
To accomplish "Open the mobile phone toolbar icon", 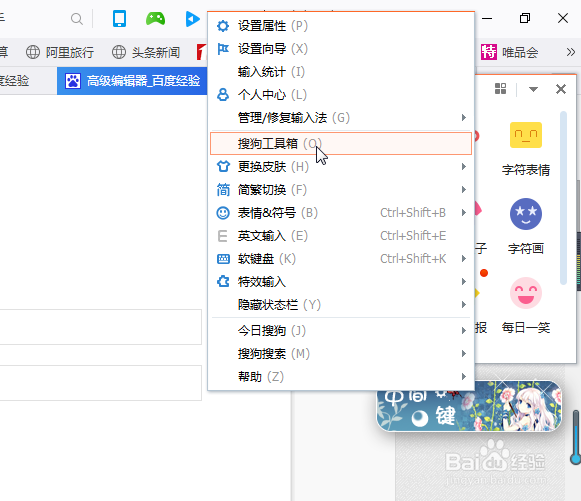I will [119, 19].
